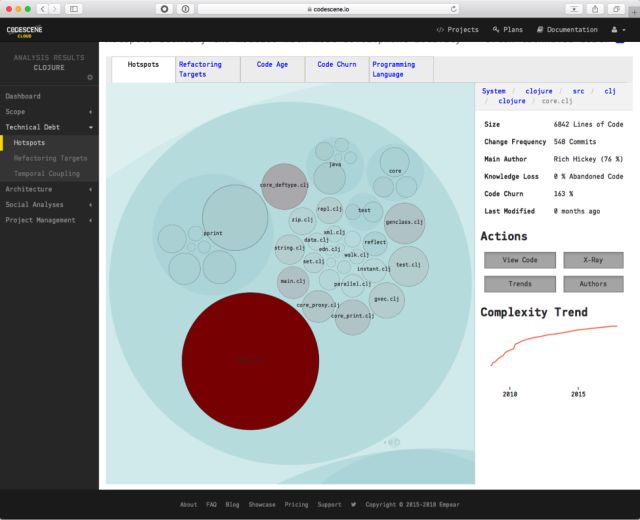Select the string.clj circle

(x=289, y=249)
